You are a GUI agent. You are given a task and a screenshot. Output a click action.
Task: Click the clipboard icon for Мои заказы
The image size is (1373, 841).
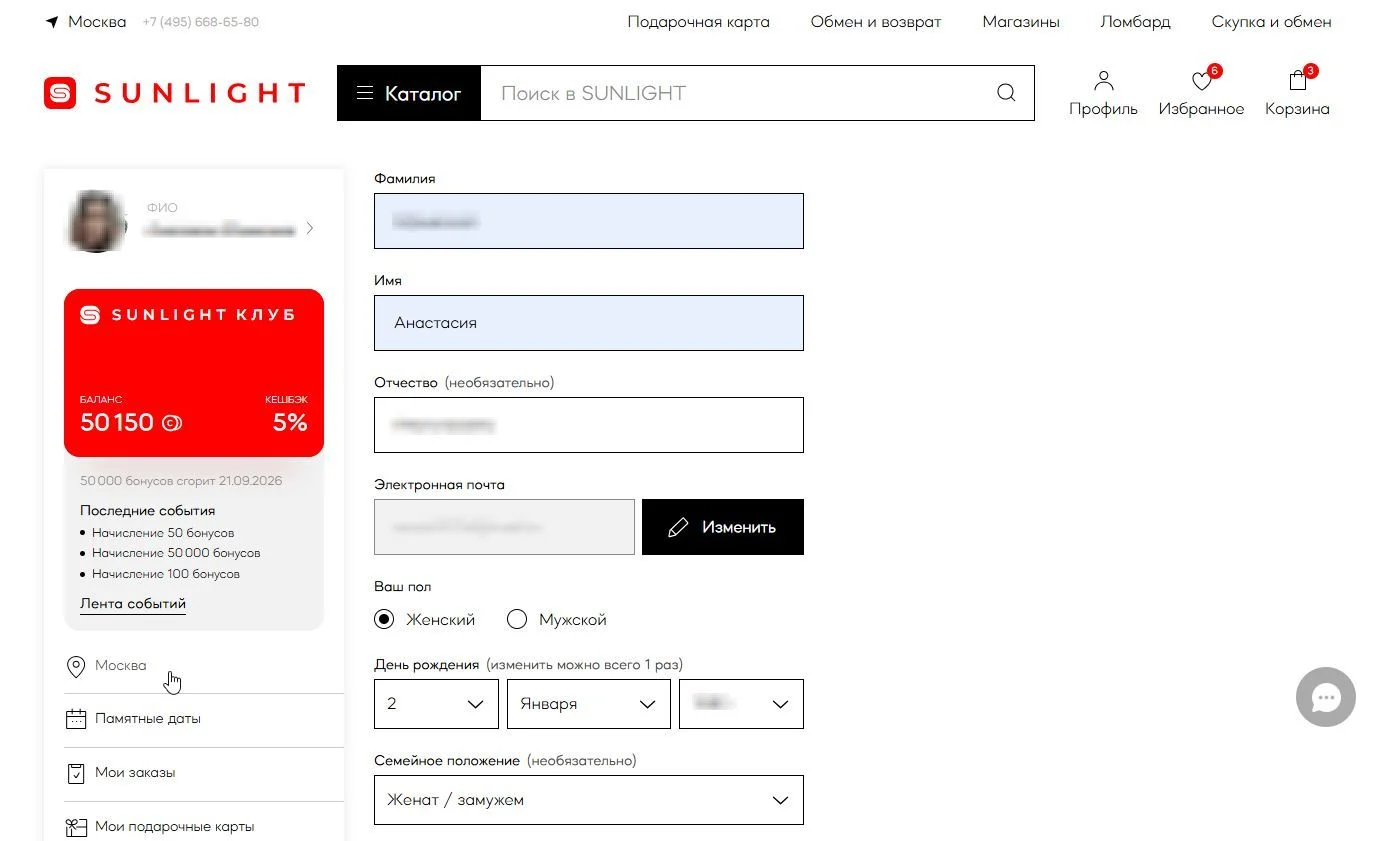point(75,773)
